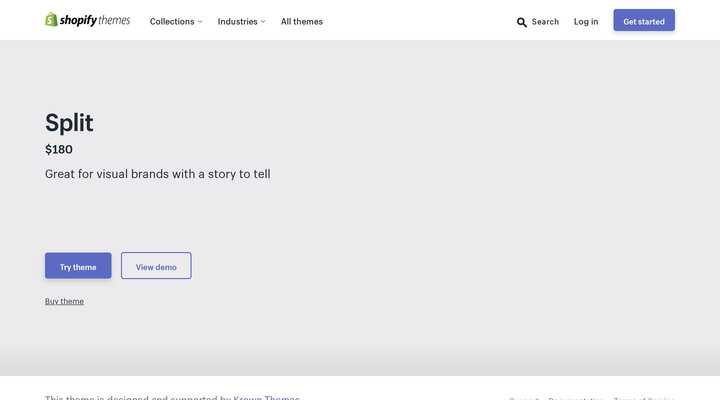Viewport: 720px width, 400px height.
Task: Click the "shopify themes" wordmark text
Action: coord(95,20)
